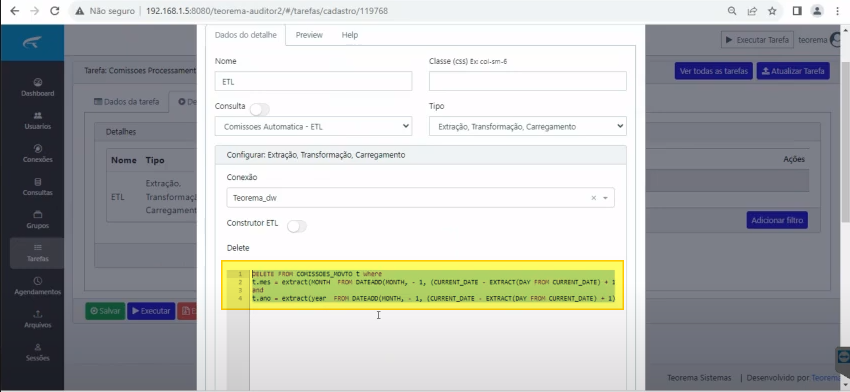Click blue Executar button
Viewport: 850px width, 392px height.
tap(151, 311)
